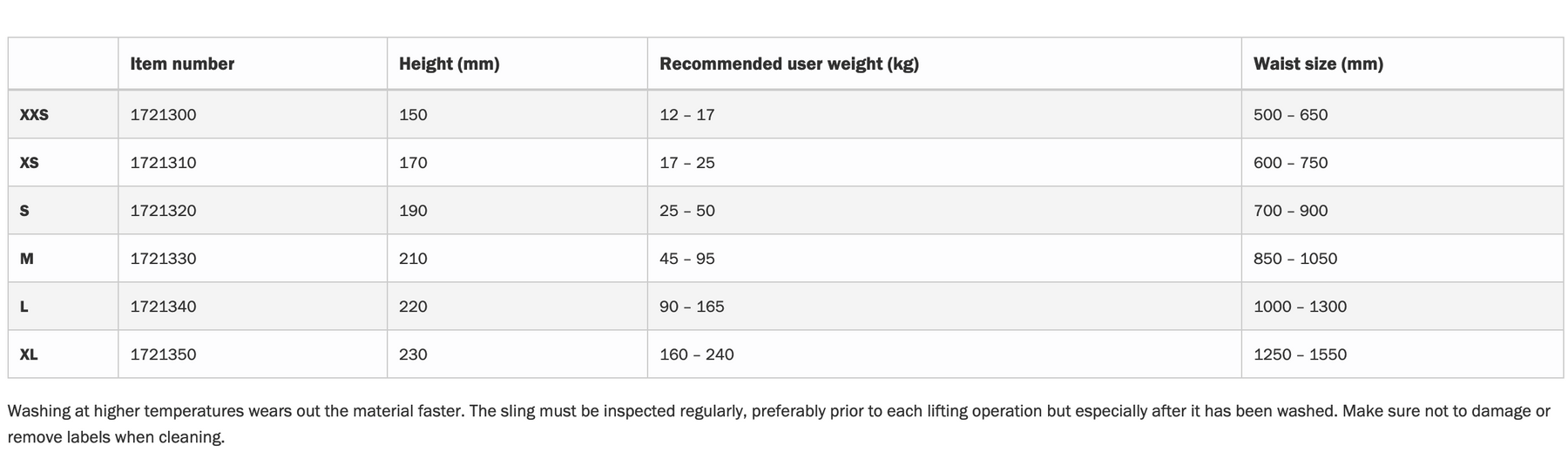The height and width of the screenshot is (452, 1568).
Task: Click item number 1721350
Action: pyautogui.click(x=163, y=354)
